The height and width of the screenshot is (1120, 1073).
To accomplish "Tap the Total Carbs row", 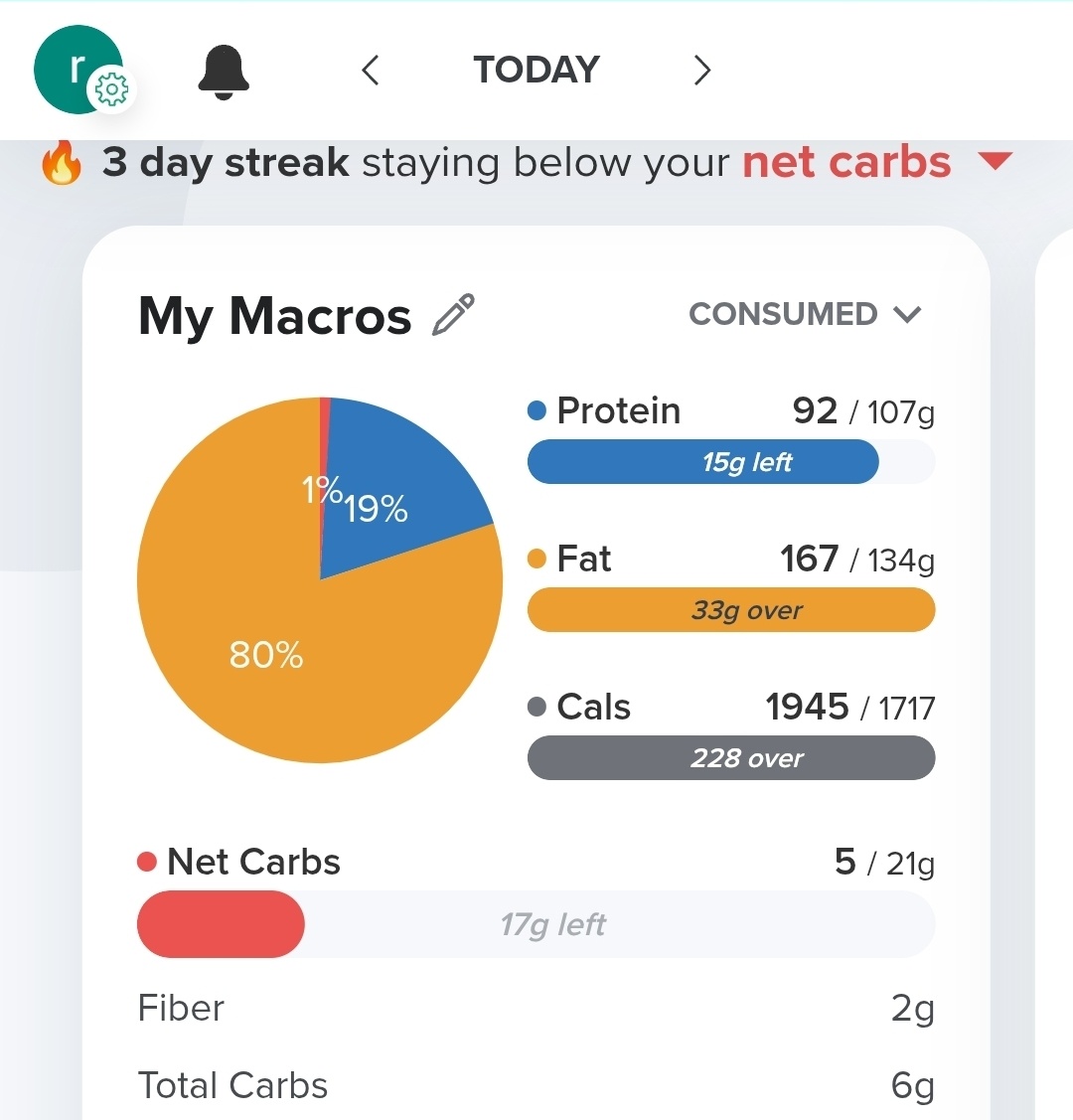I will point(536,1086).
